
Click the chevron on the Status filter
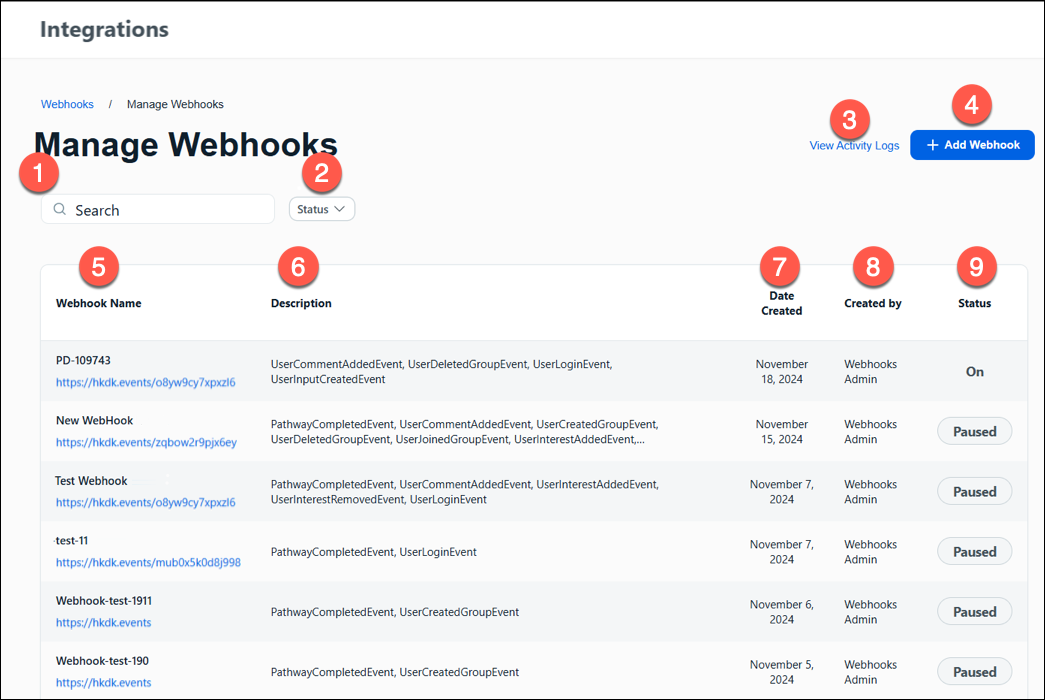pyautogui.click(x=339, y=209)
